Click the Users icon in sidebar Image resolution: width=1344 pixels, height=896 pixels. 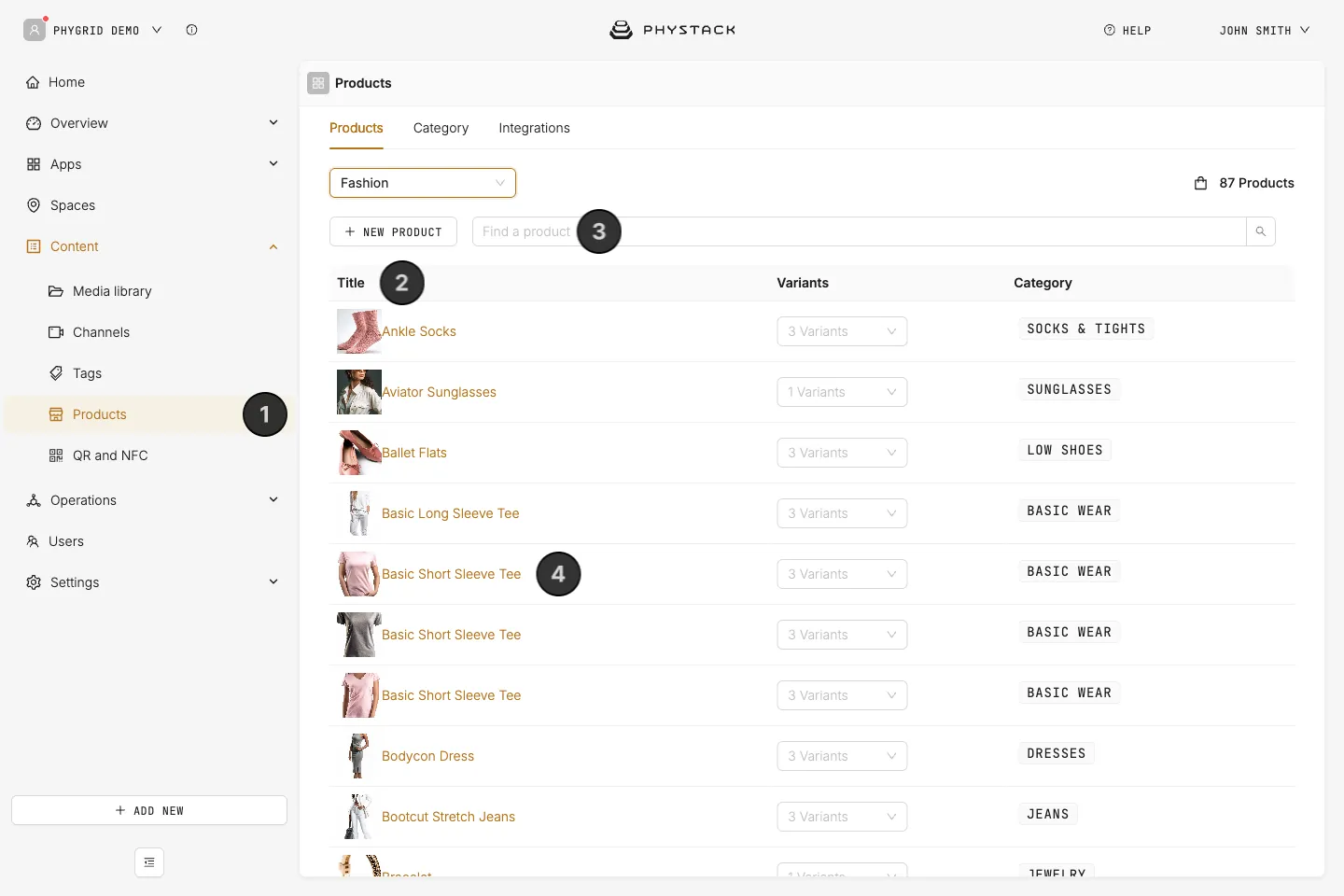34,541
